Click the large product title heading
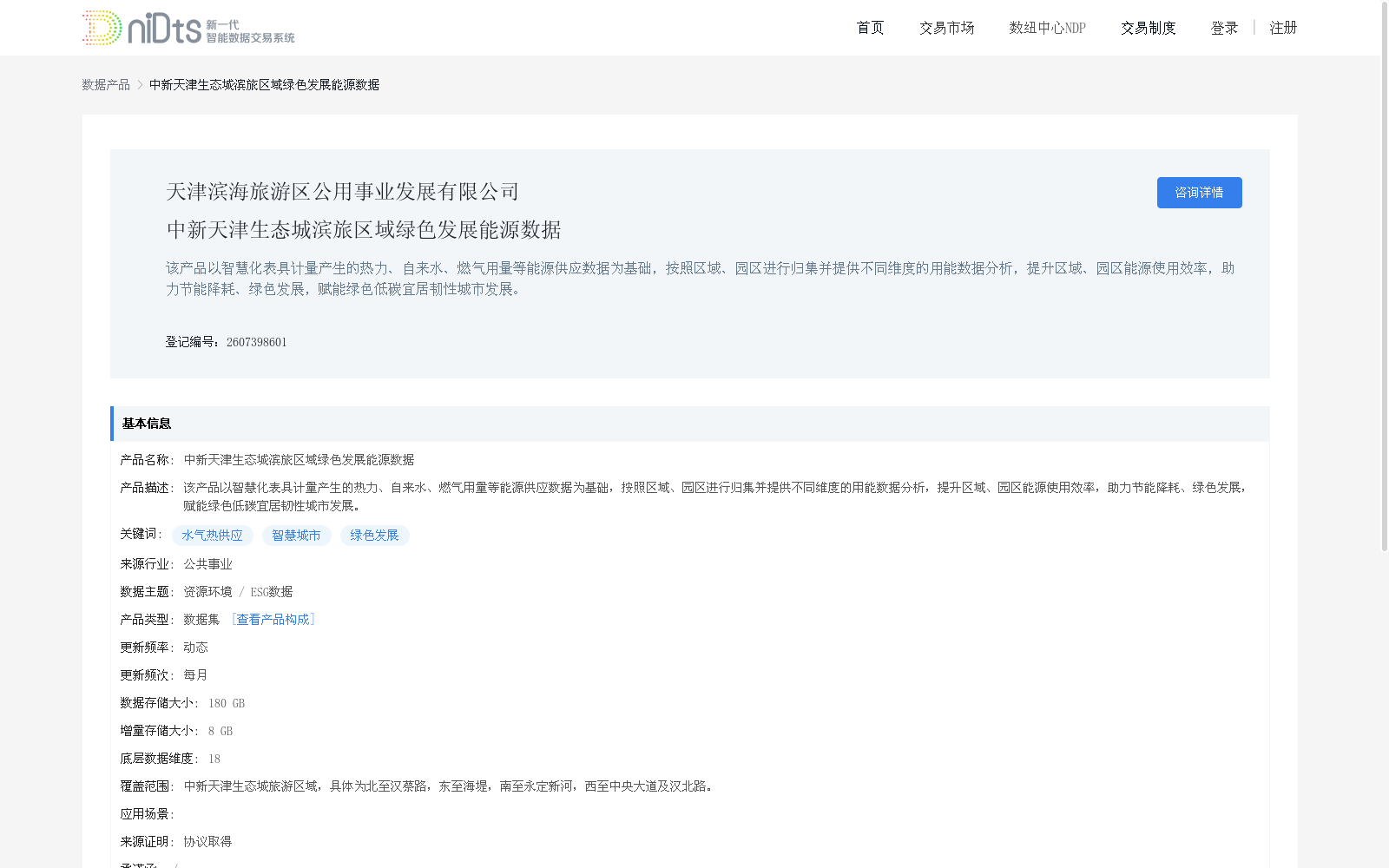 [364, 230]
